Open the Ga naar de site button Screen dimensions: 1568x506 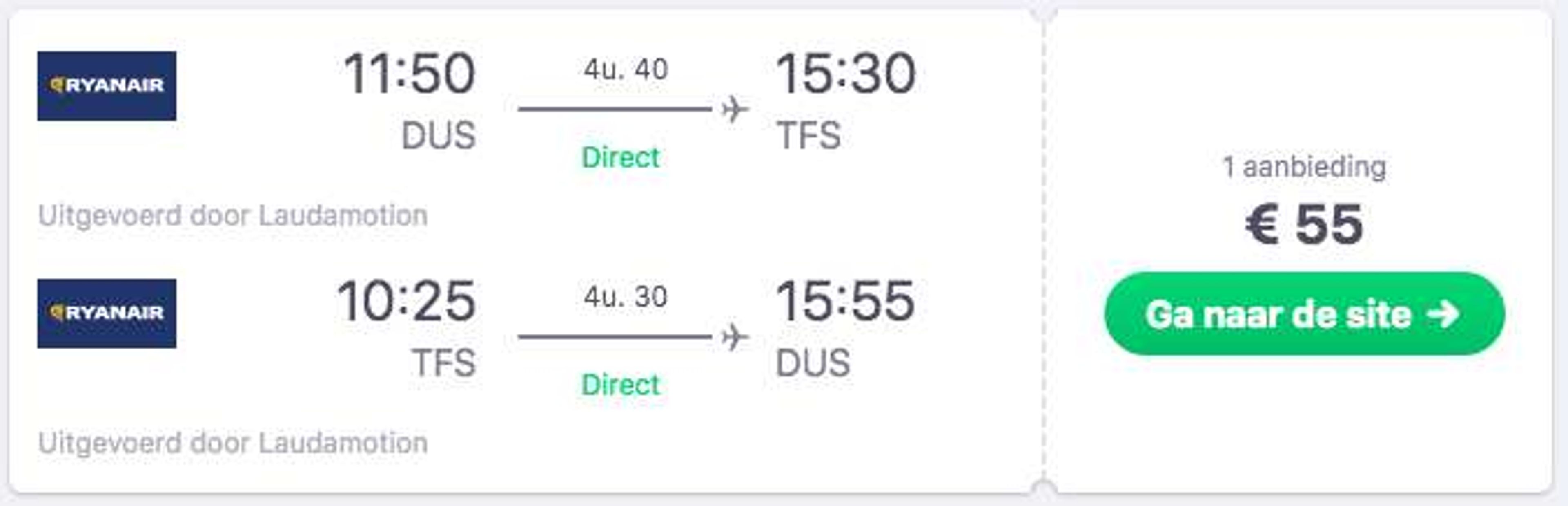(1305, 314)
